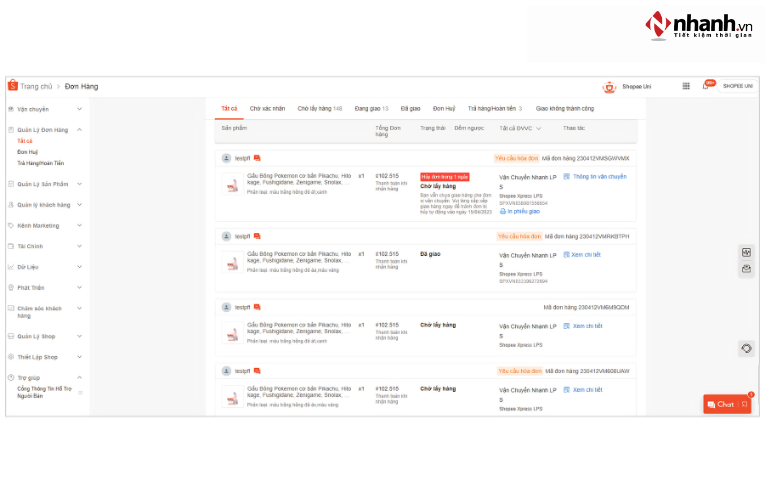Click product thumbnail of order 230412VMSGWVMX

[233, 184]
